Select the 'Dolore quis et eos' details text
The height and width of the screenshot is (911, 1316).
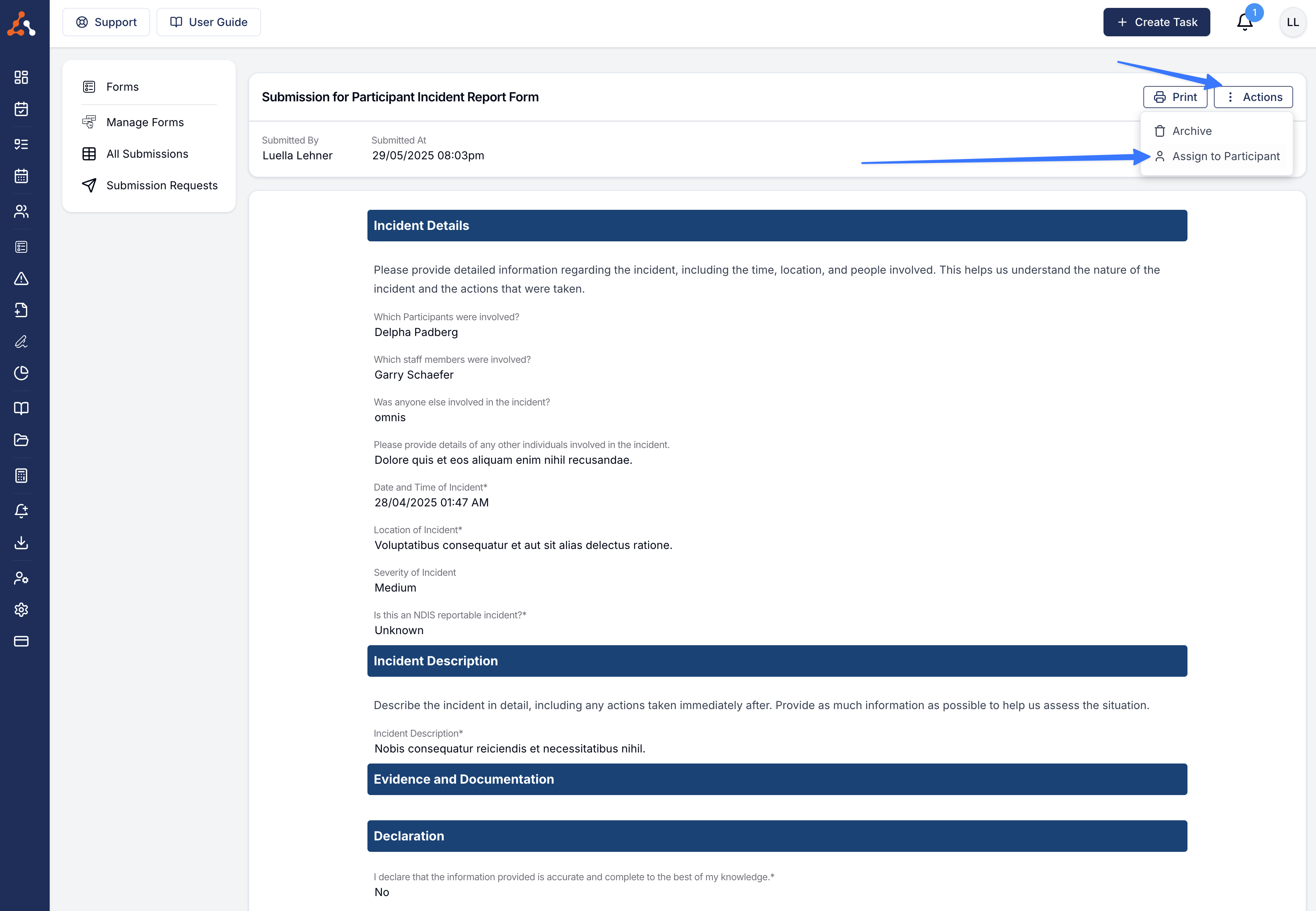[x=503, y=461]
